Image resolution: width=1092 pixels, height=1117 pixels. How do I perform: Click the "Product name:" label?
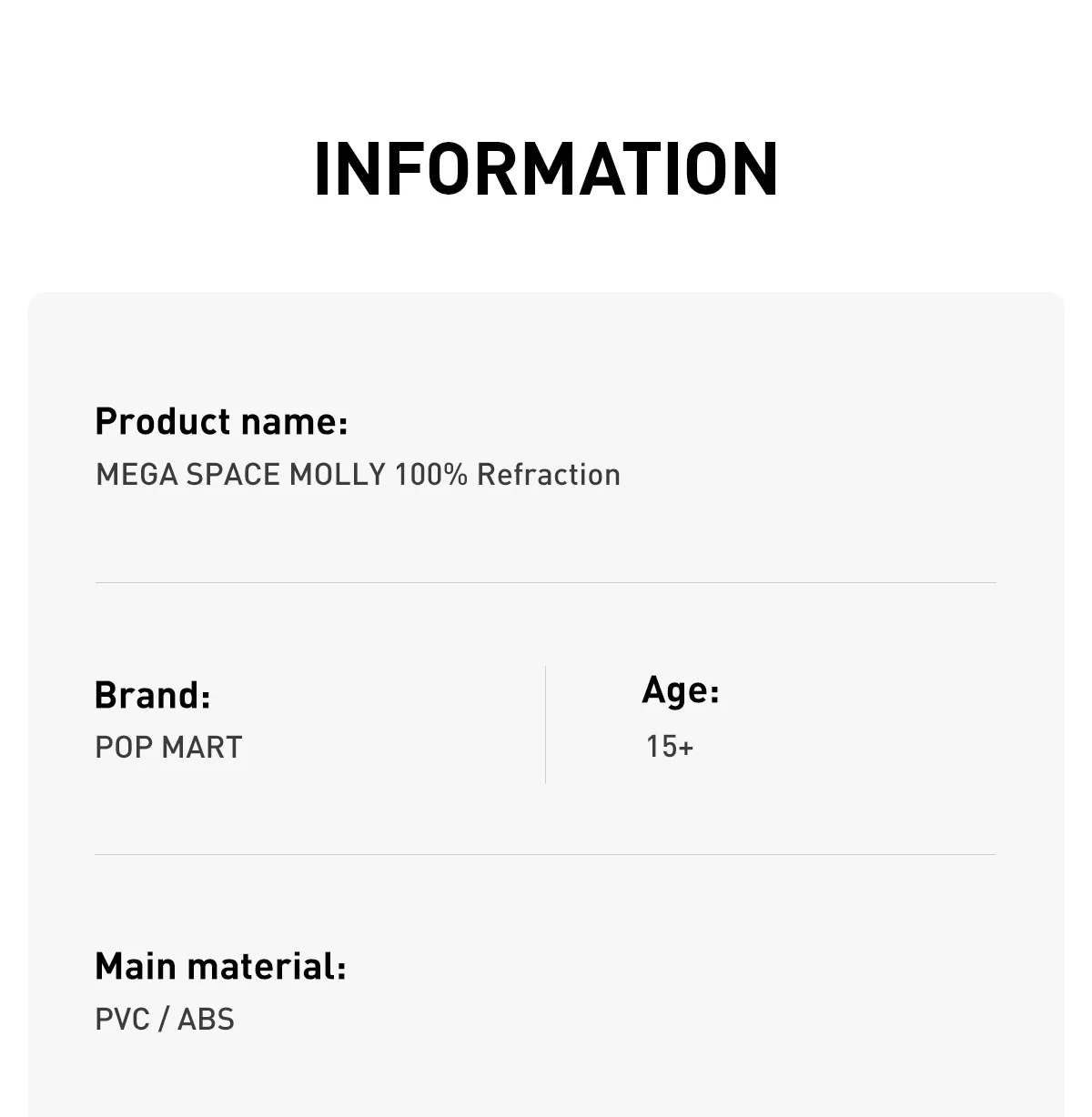tap(221, 422)
